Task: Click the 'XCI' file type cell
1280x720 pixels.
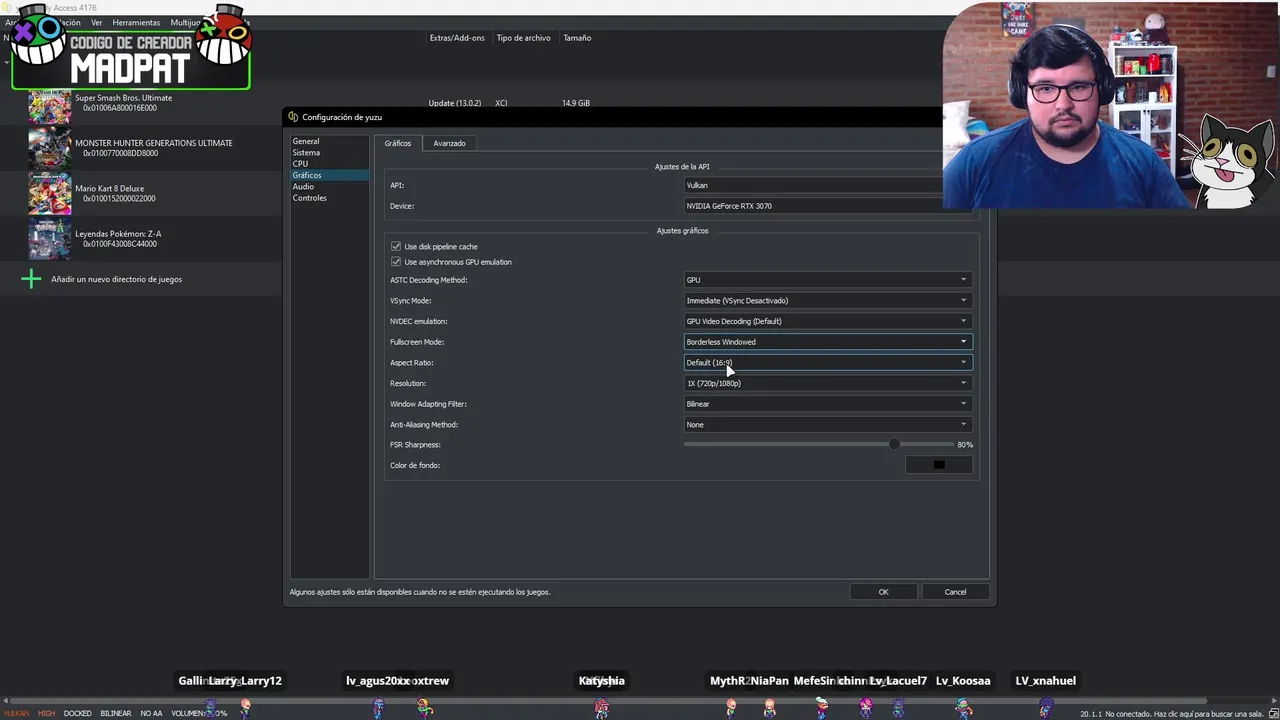Action: coord(501,103)
